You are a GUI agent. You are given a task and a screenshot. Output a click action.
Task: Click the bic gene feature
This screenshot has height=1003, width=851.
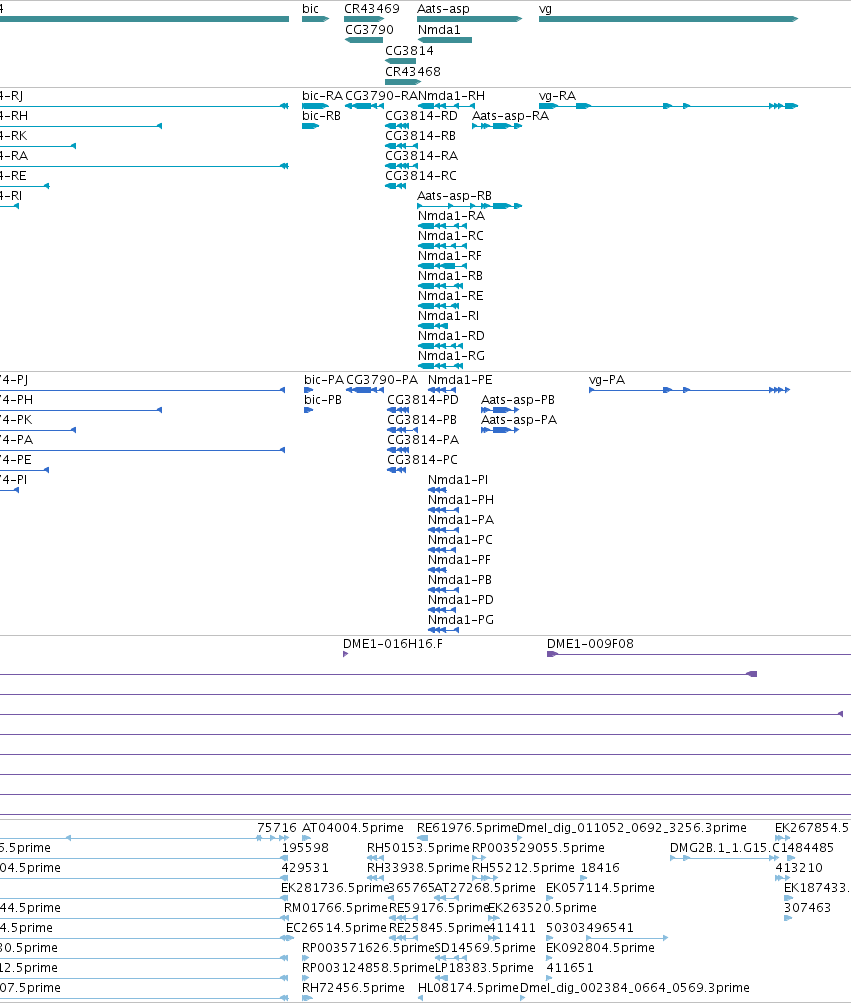pos(315,19)
